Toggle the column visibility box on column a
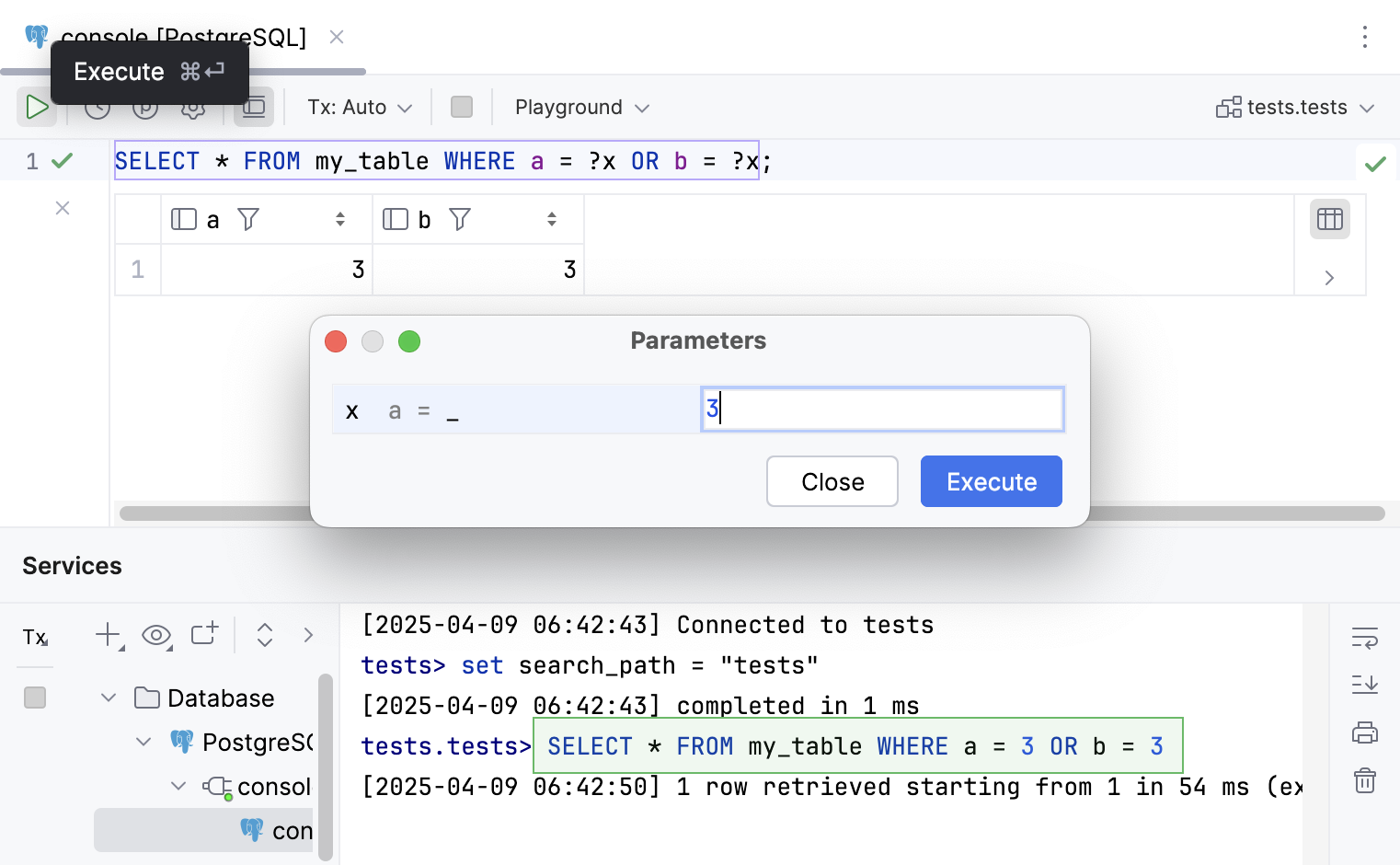 coord(184,219)
